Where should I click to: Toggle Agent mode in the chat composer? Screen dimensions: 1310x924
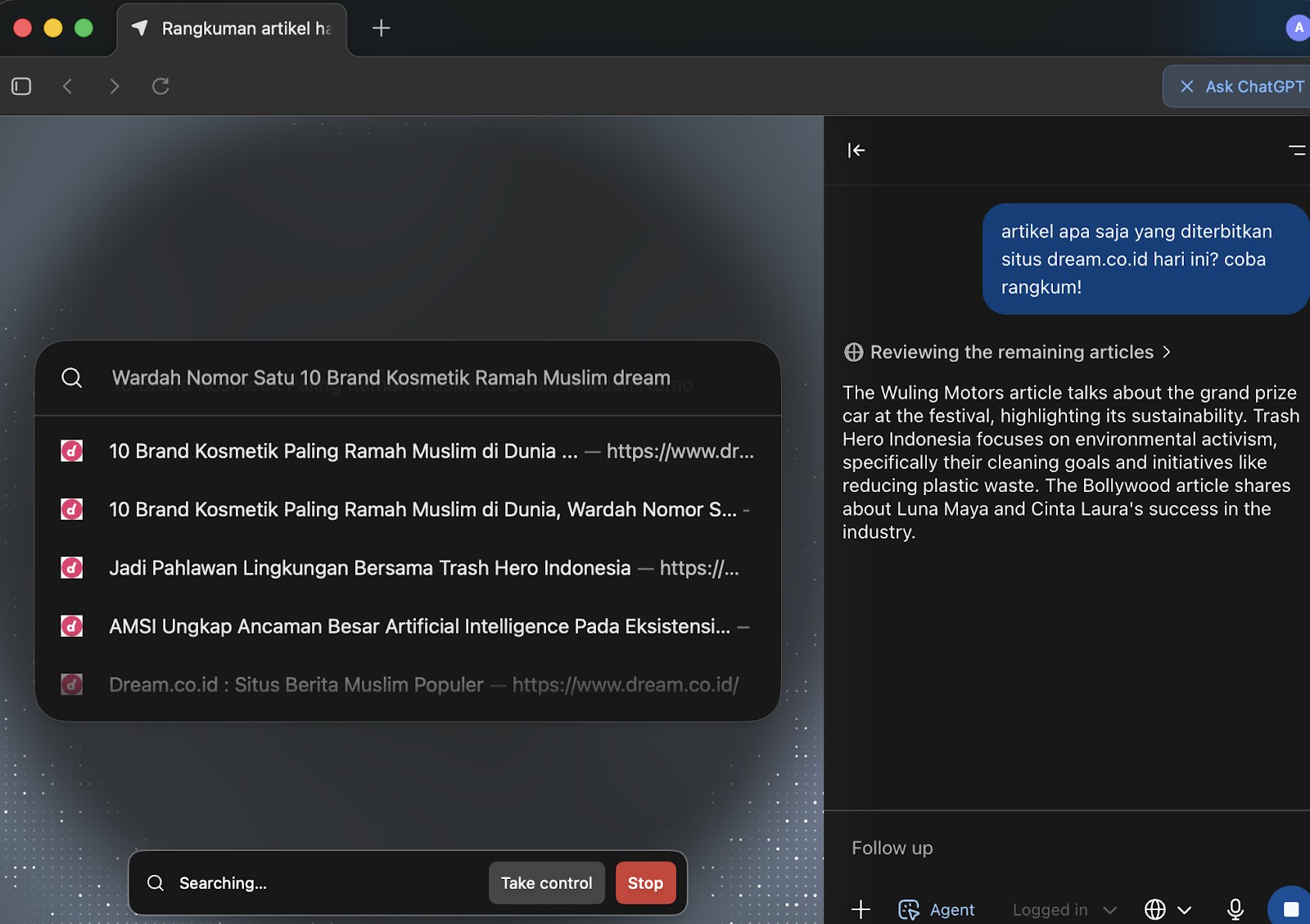(937, 909)
